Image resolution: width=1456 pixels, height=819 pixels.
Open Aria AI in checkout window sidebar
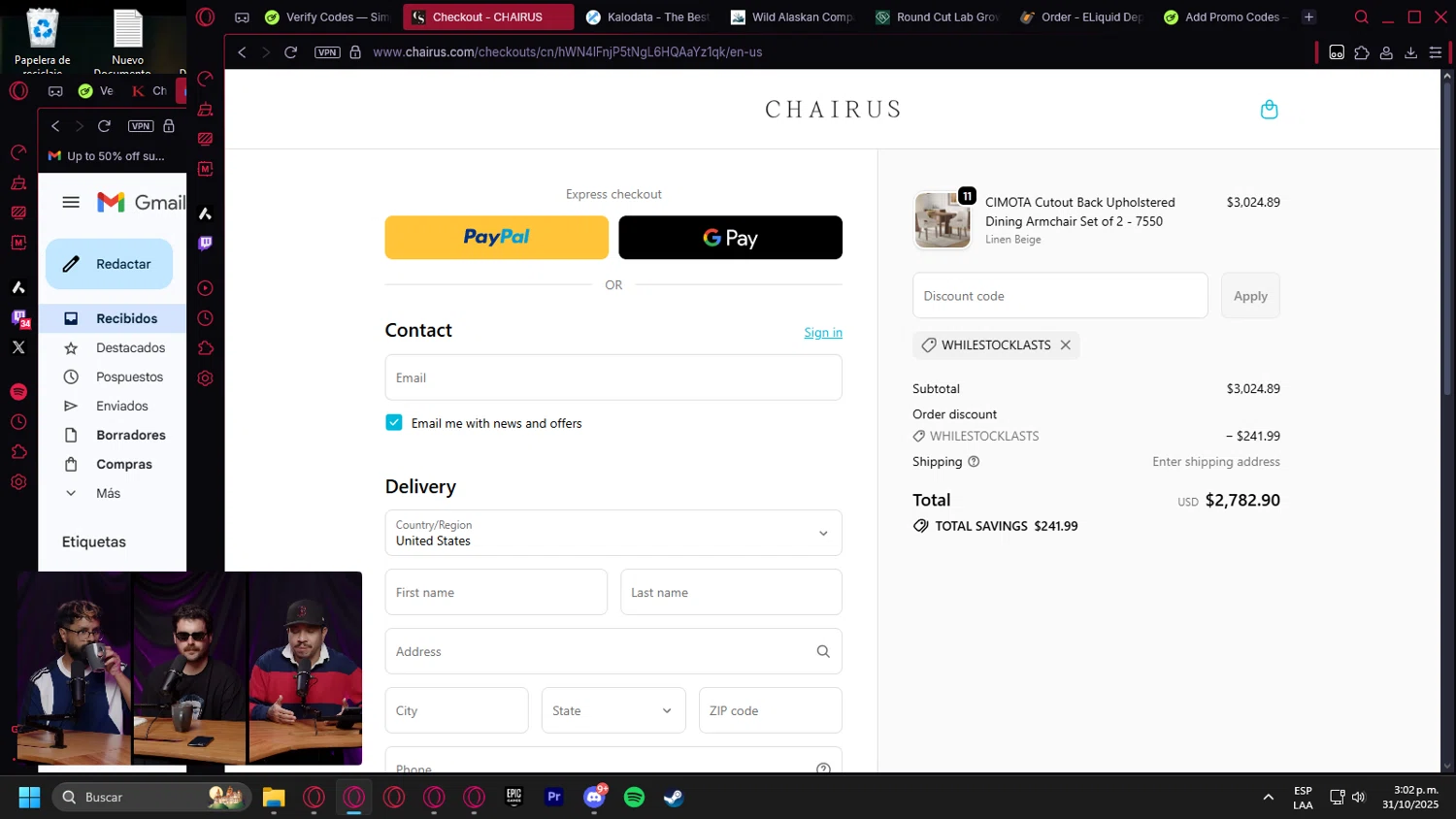click(205, 213)
